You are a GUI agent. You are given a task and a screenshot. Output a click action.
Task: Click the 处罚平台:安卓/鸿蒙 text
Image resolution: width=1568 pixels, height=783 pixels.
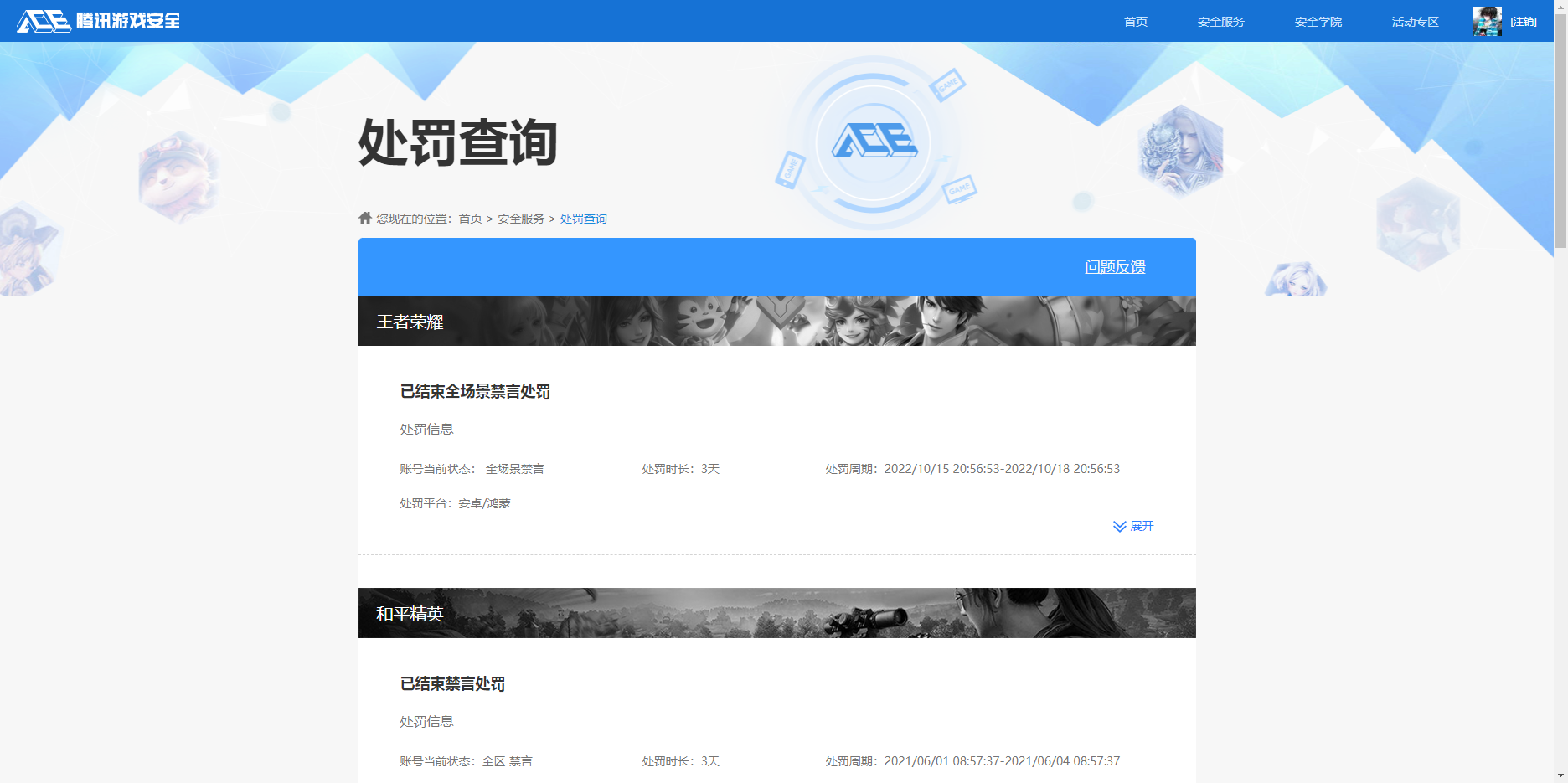[455, 503]
